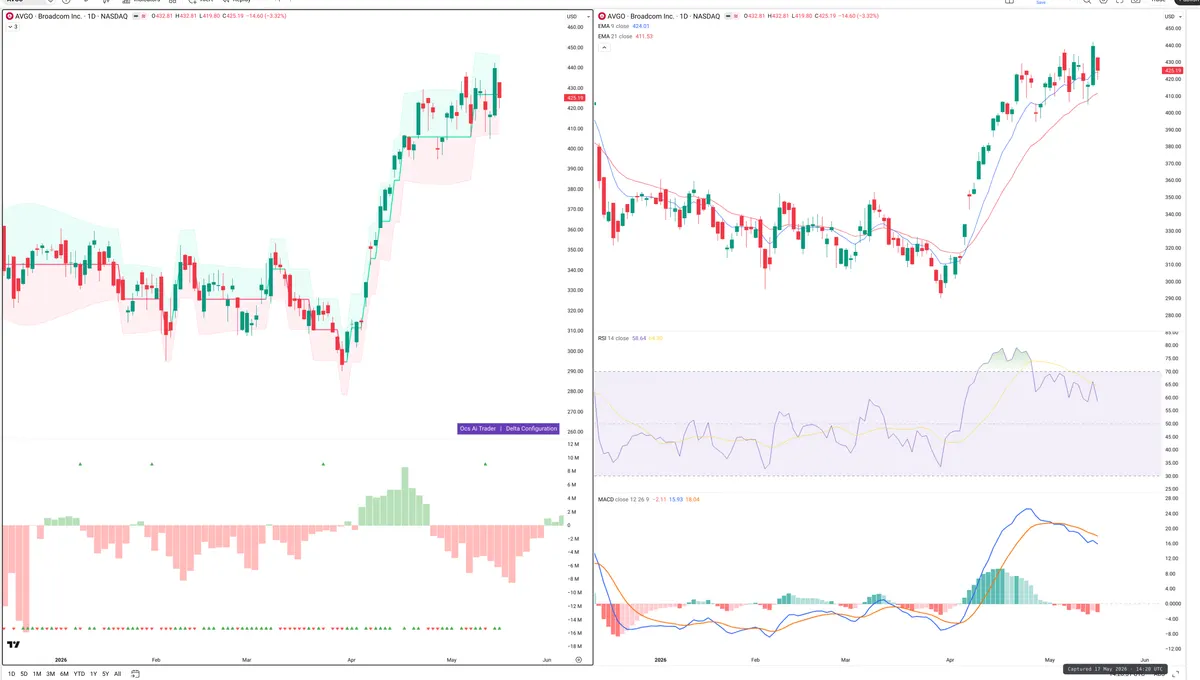The image size is (1200, 680).
Task: Select the 1D time range
Action: coord(10,674)
